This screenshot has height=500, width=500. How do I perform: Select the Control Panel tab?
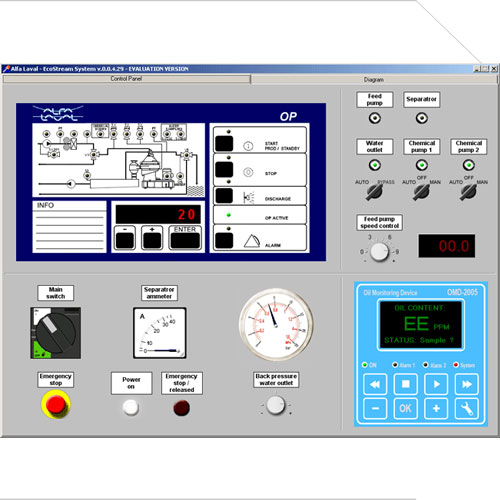[126, 79]
